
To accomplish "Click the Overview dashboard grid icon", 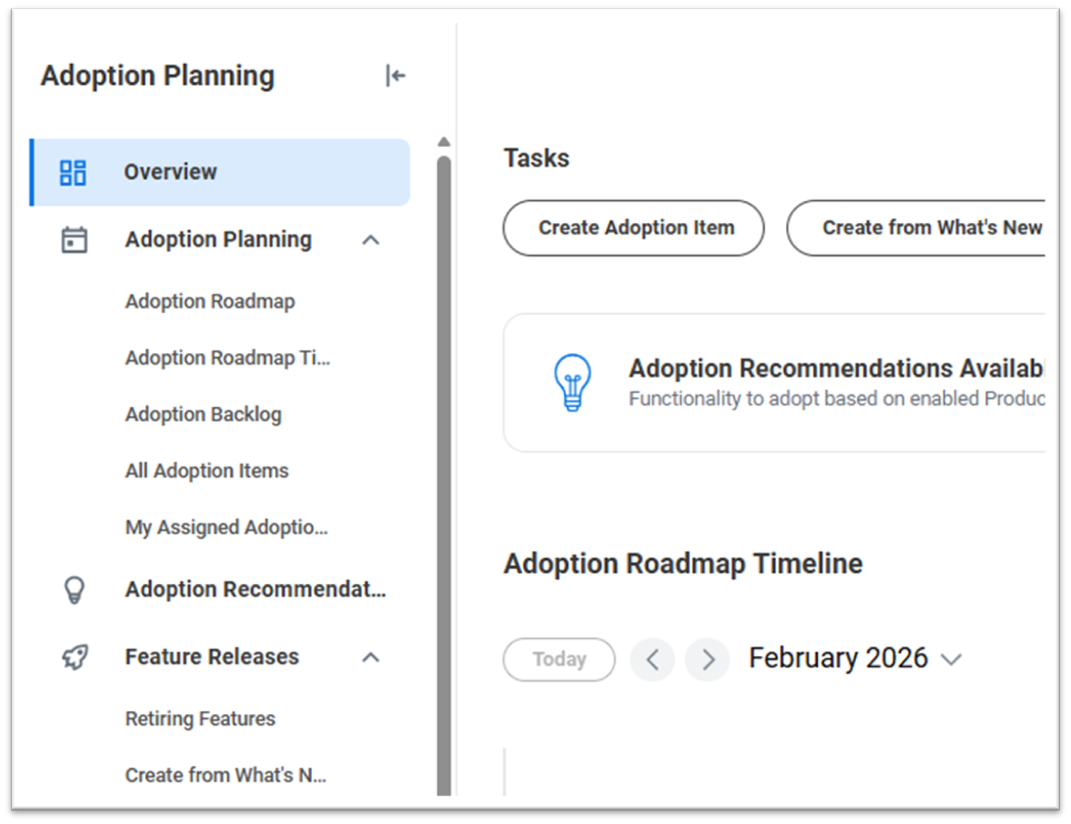I will pyautogui.click(x=73, y=172).
